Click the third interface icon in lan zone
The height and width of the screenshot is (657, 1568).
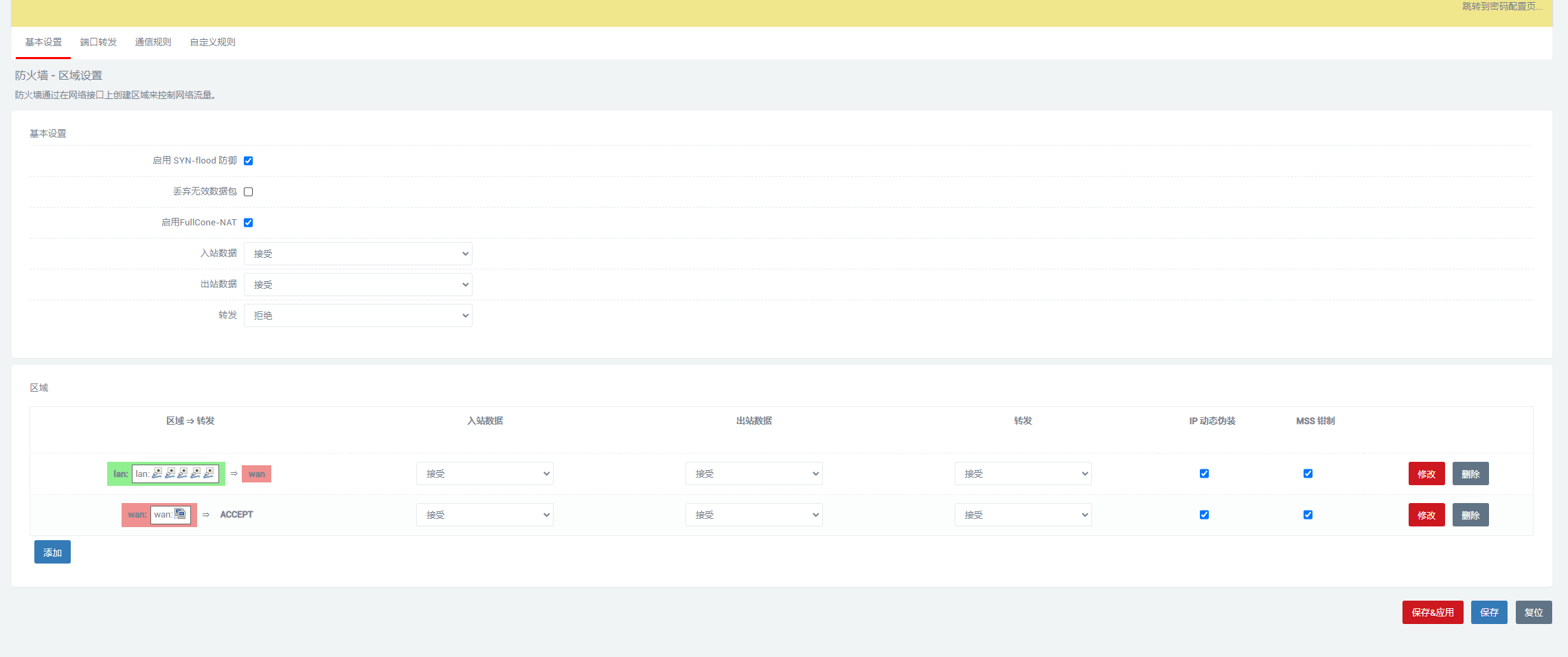point(183,474)
